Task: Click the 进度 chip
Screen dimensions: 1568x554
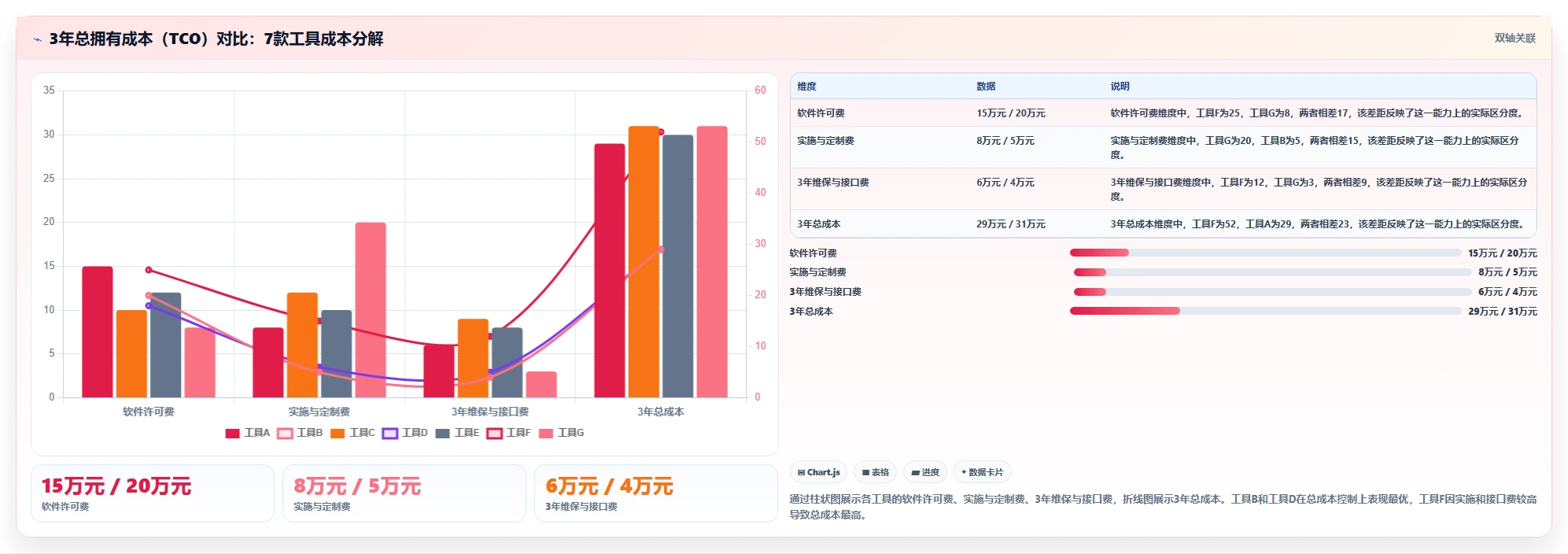Action: click(x=925, y=472)
